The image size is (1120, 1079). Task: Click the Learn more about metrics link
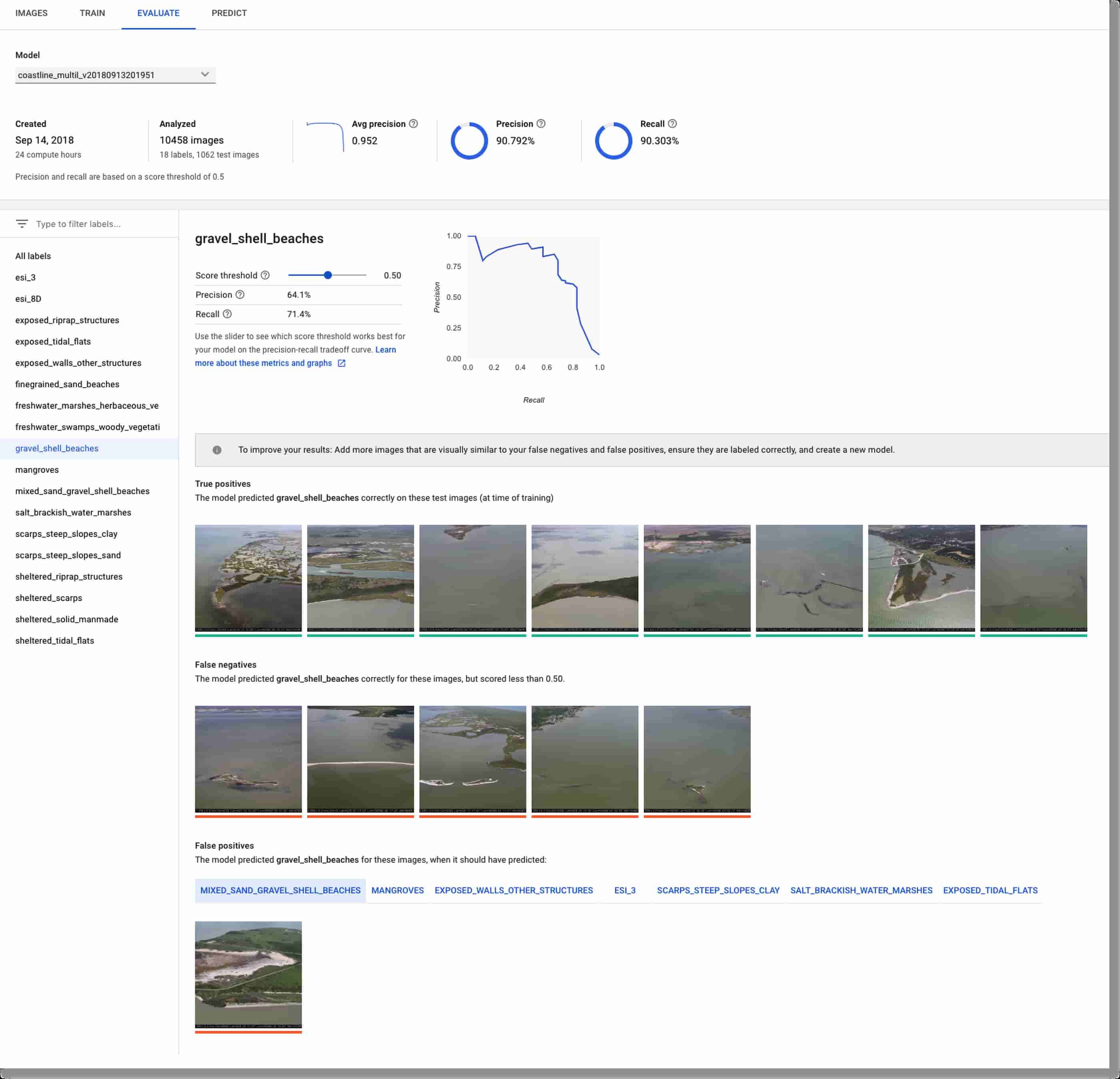point(296,356)
